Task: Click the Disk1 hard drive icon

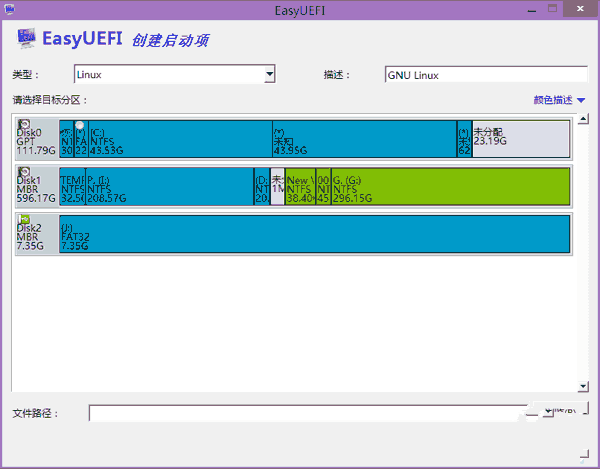Action: pyautogui.click(x=24, y=172)
